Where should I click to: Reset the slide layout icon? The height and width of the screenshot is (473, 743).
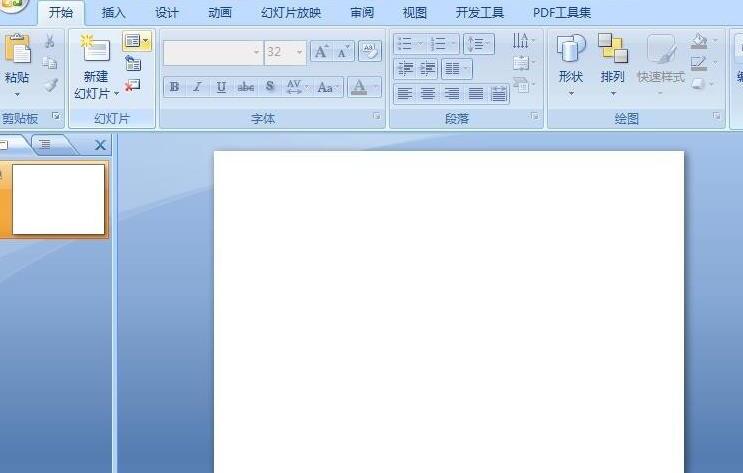coord(133,63)
